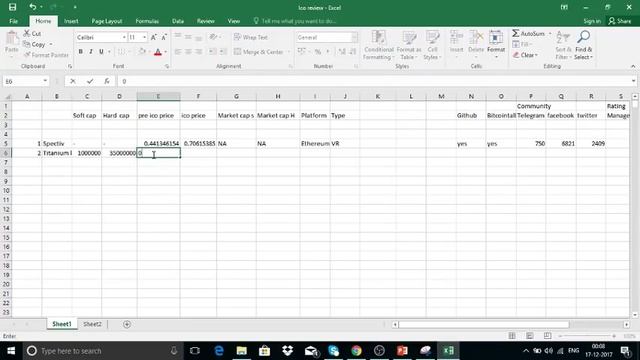Open Microsoft Edge from the taskbar
640x360 pixels.
click(x=219, y=351)
